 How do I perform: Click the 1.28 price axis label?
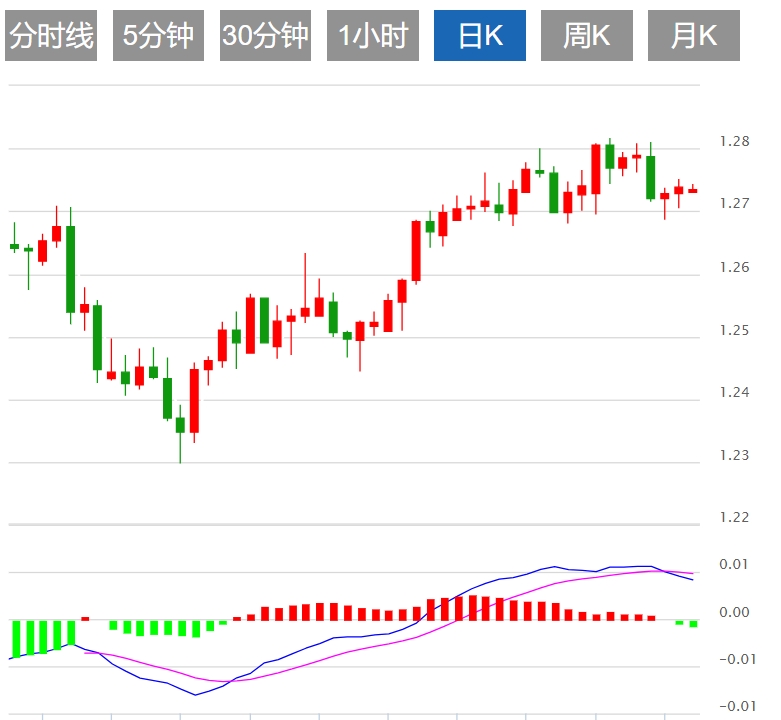[734, 142]
